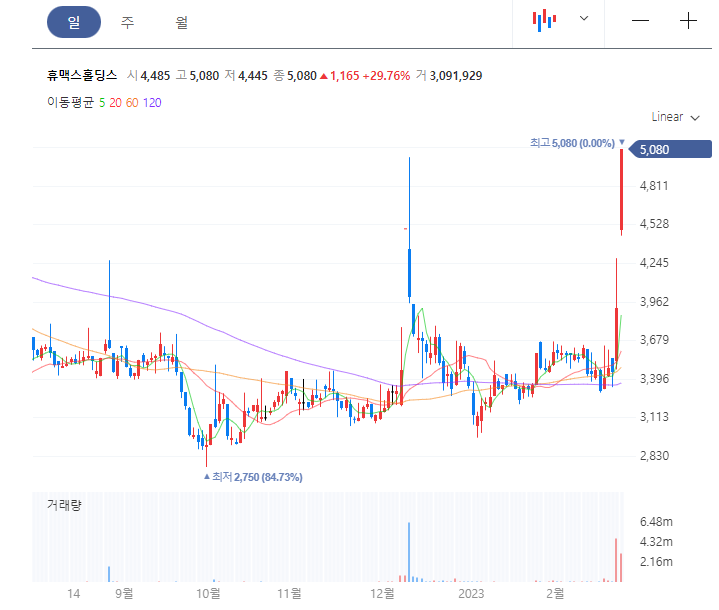Open the Linear scale dropdown
Viewport: 719px width, 610px height.
[x=675, y=117]
